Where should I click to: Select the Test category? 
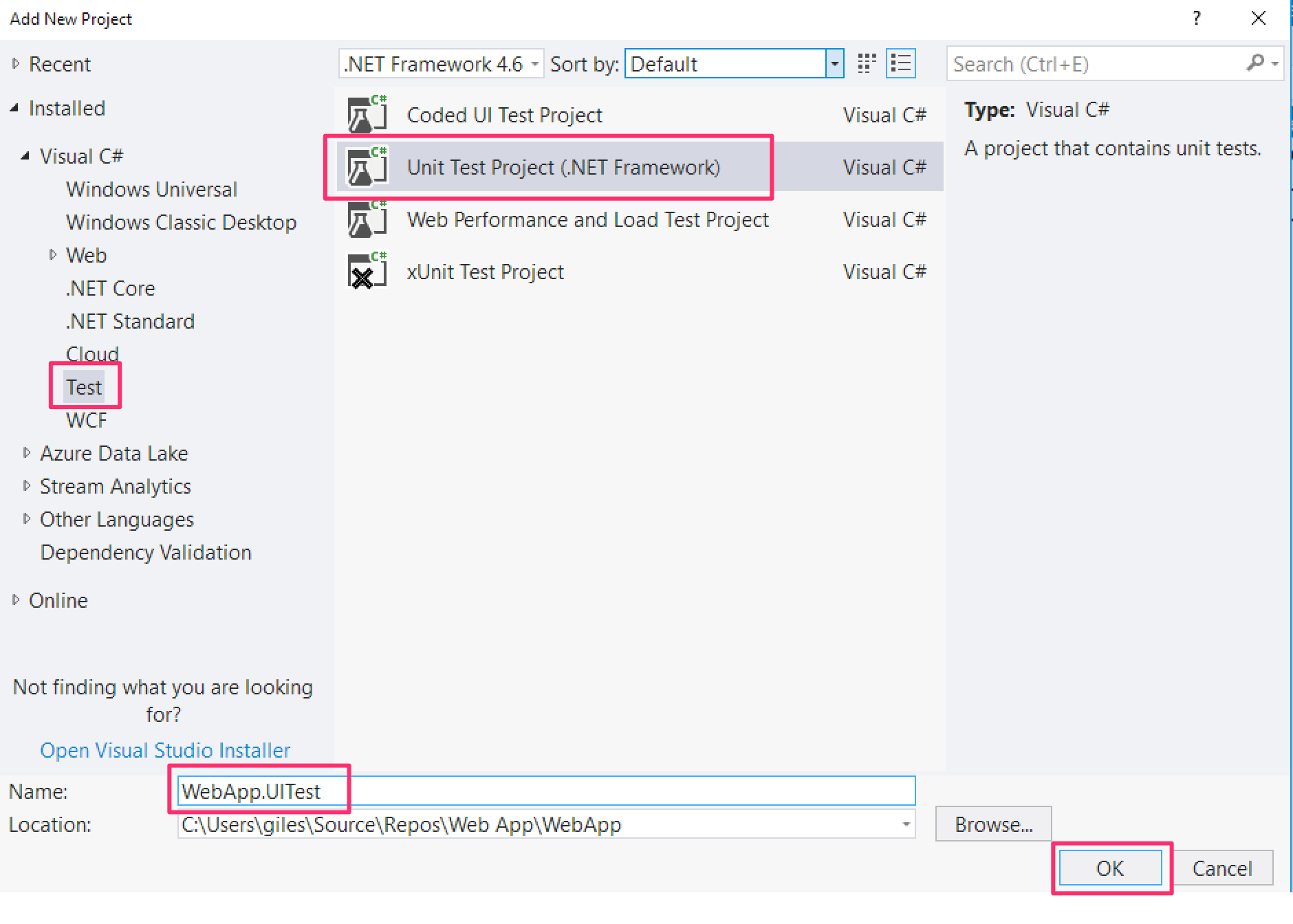click(x=84, y=387)
